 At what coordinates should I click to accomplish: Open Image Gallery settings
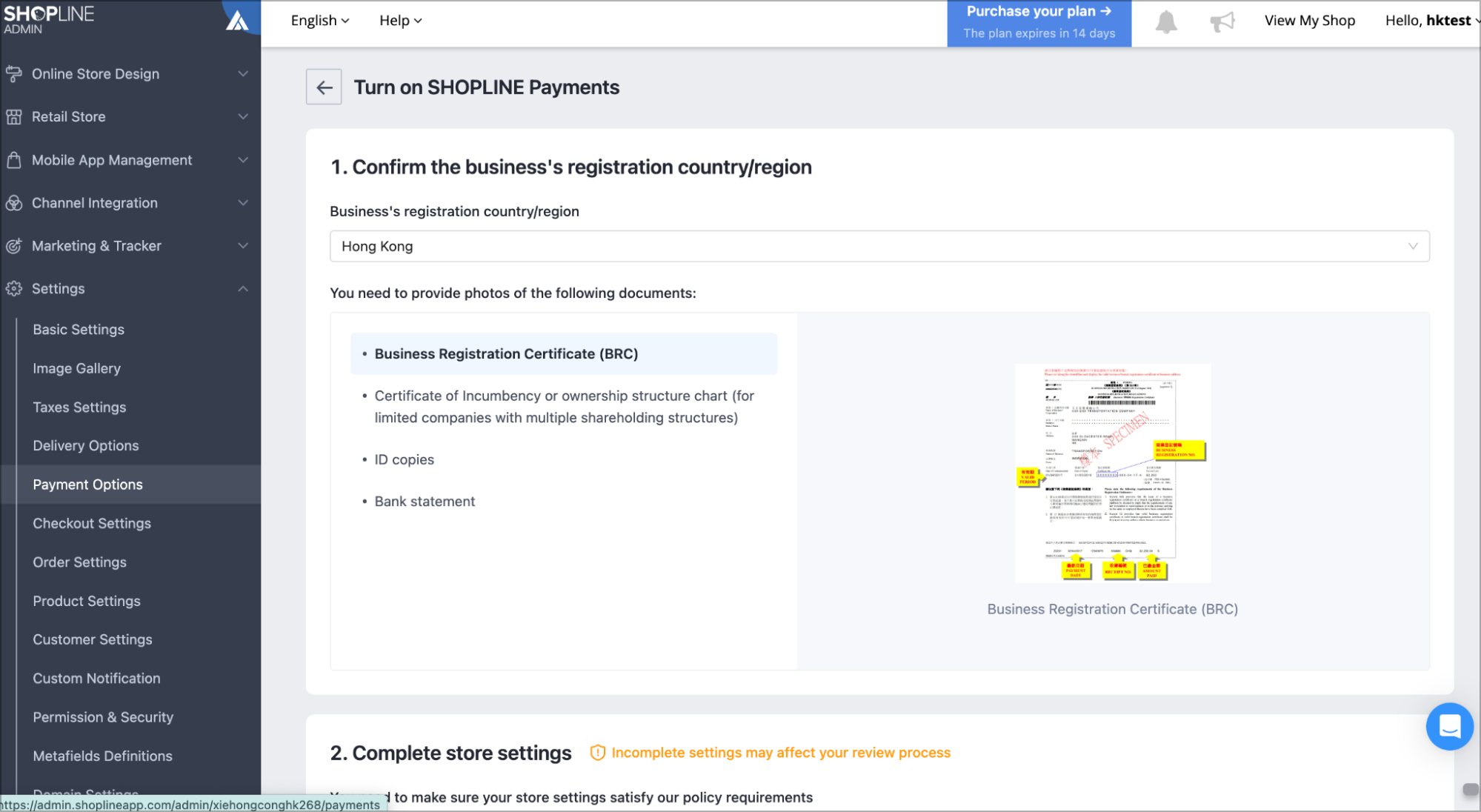[76, 368]
